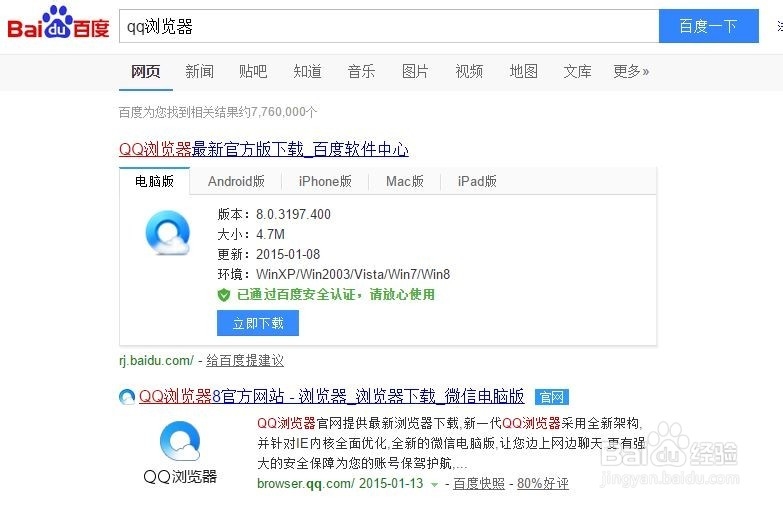
Task: Switch to the iPad版 tab
Action: click(x=477, y=181)
